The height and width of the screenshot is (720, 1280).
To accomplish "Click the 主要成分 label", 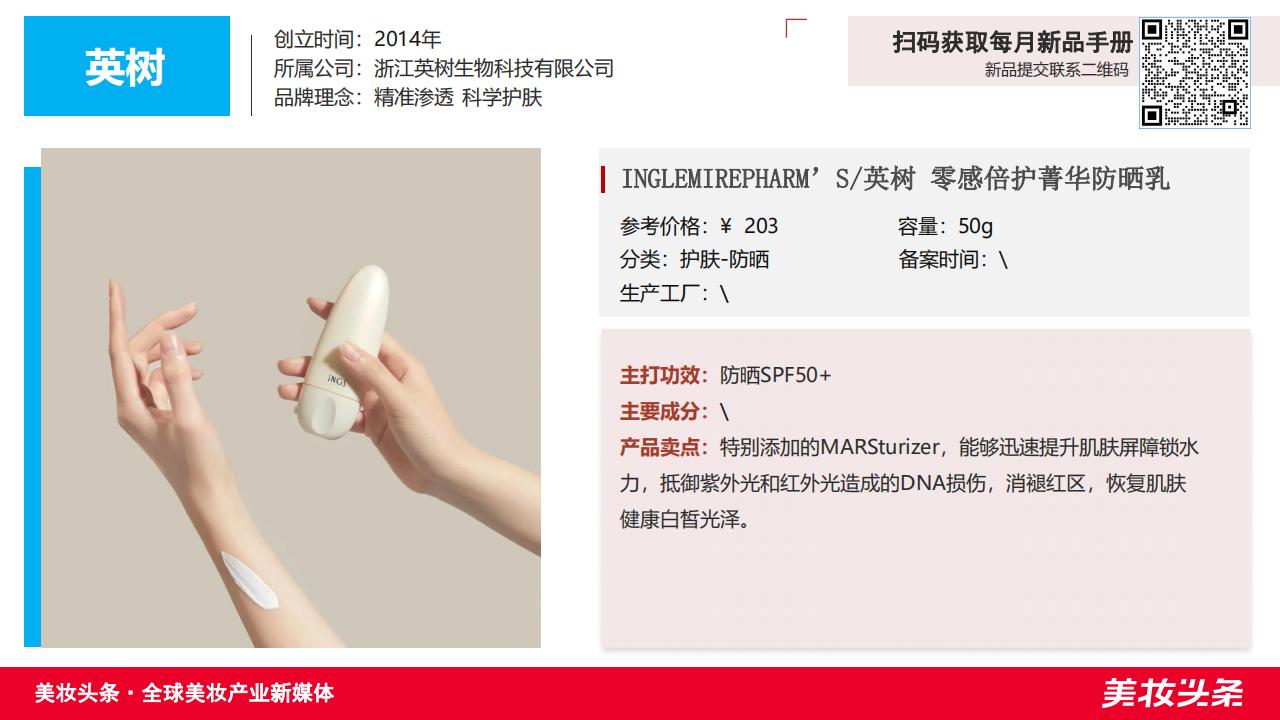I will coord(664,411).
